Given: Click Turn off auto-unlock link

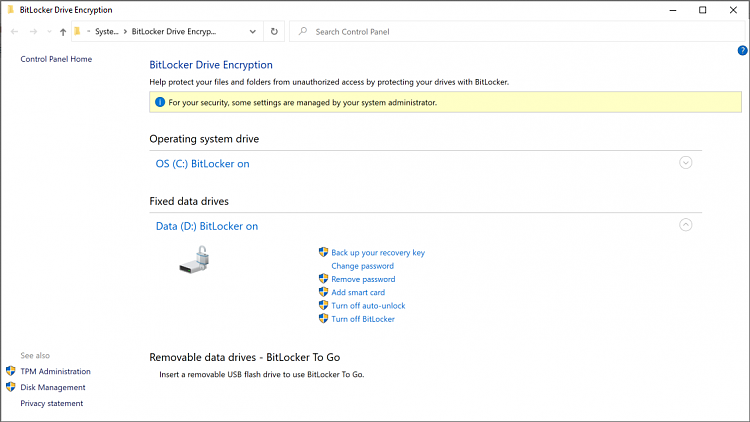Looking at the screenshot, I should pos(368,306).
